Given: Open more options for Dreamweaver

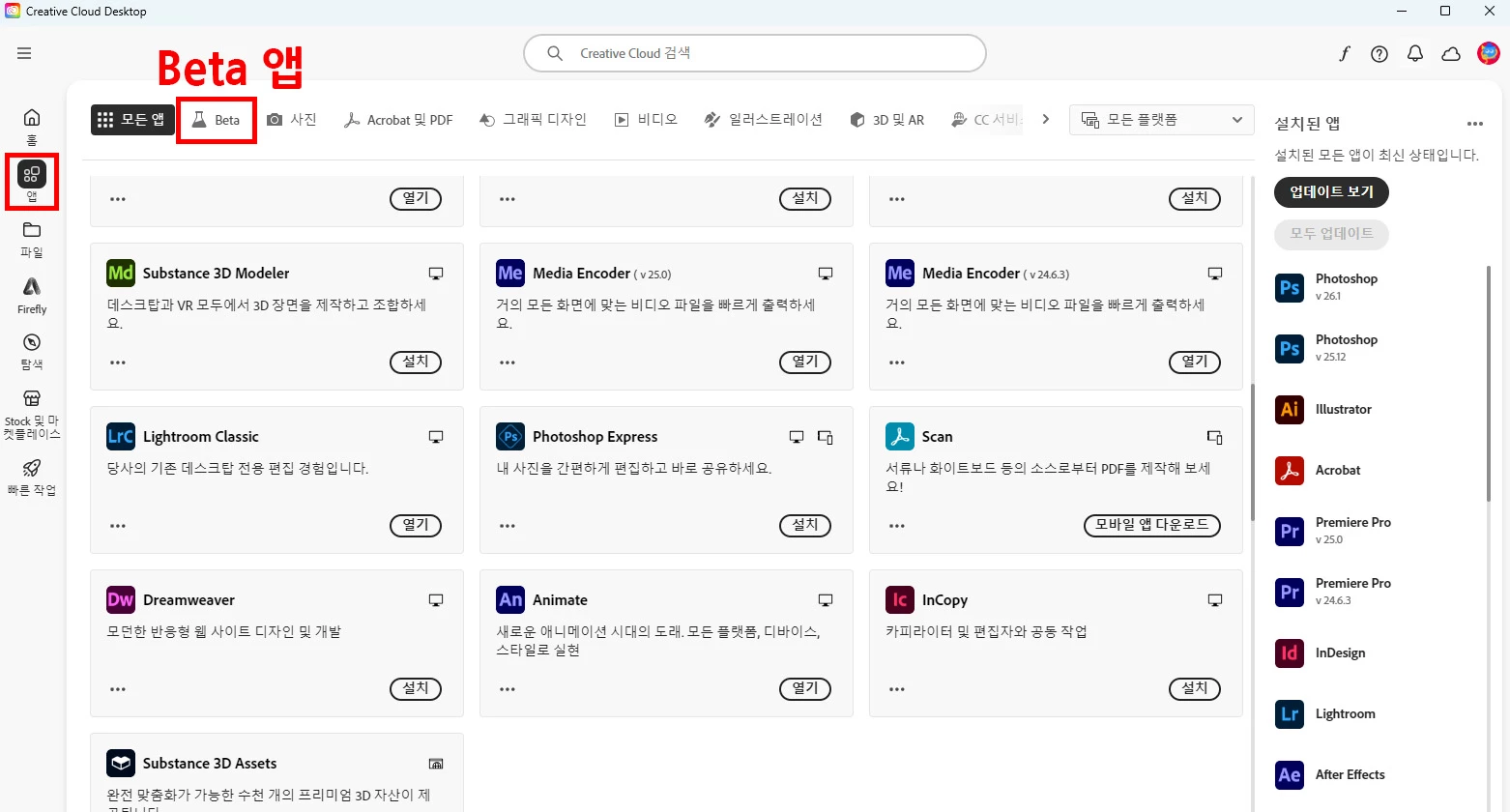Looking at the screenshot, I should tap(118, 689).
